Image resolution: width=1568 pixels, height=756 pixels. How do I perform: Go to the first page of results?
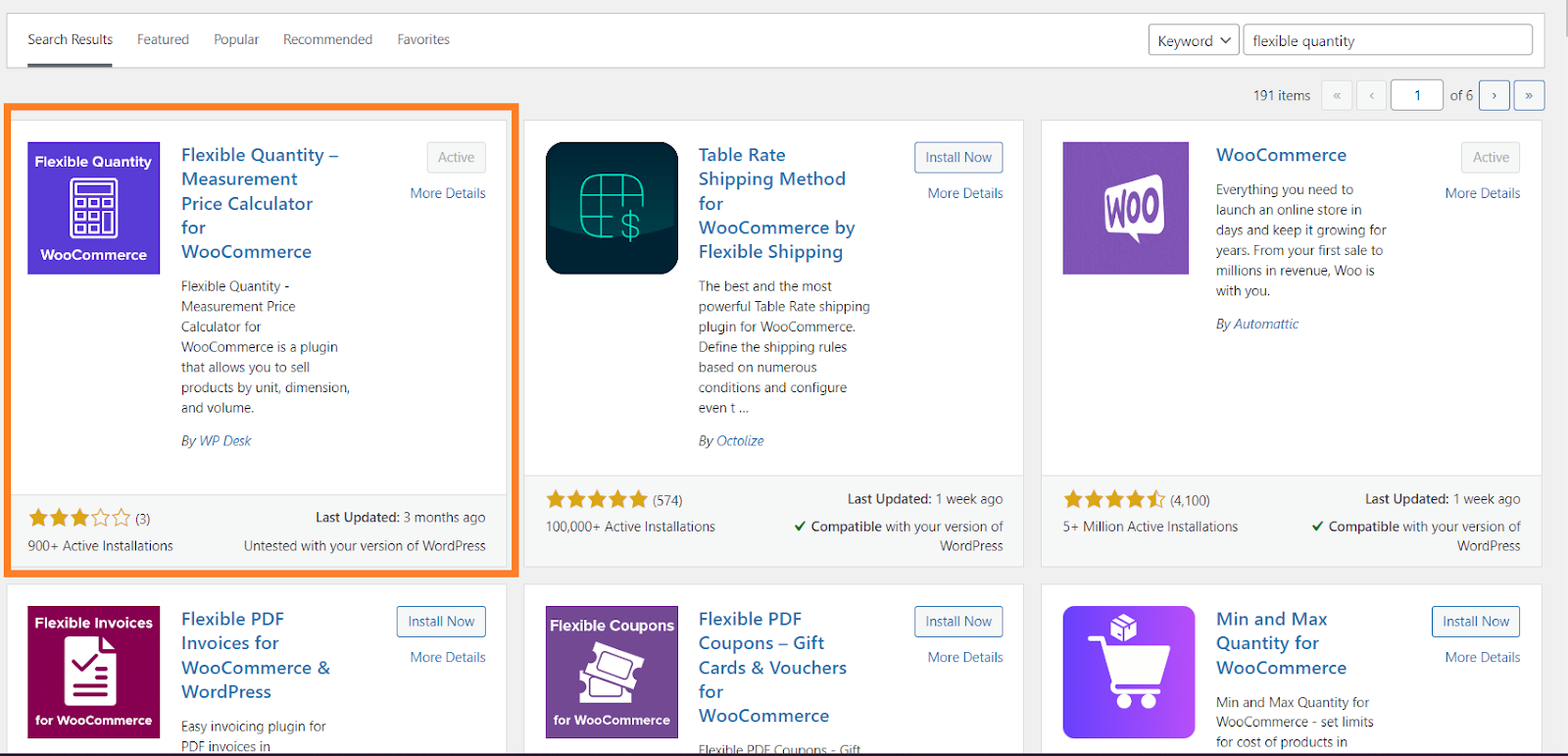point(1337,95)
